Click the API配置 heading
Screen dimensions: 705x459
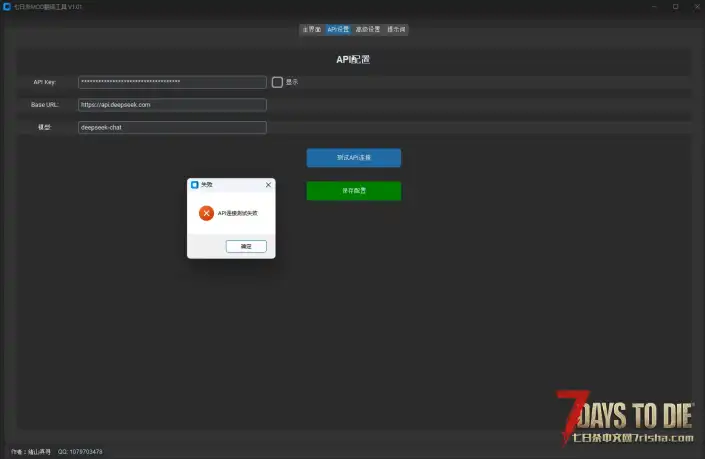coord(353,59)
